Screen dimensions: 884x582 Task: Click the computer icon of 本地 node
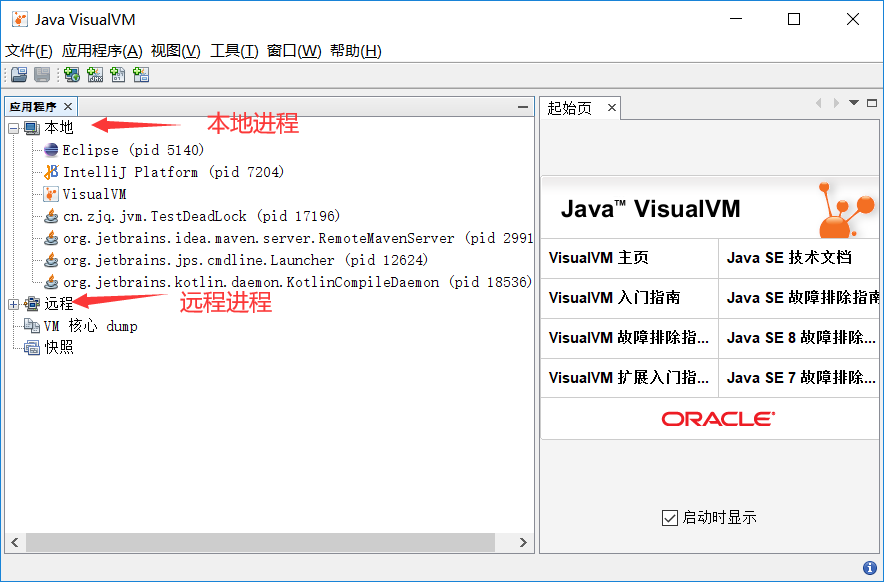click(x=32, y=128)
